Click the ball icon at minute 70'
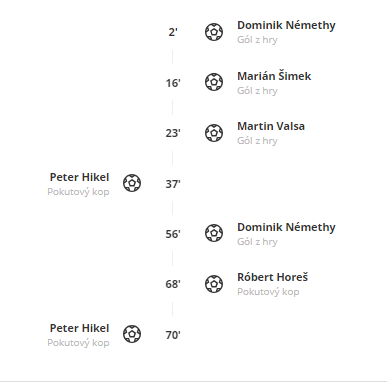The image size is (387, 383). 132,334
